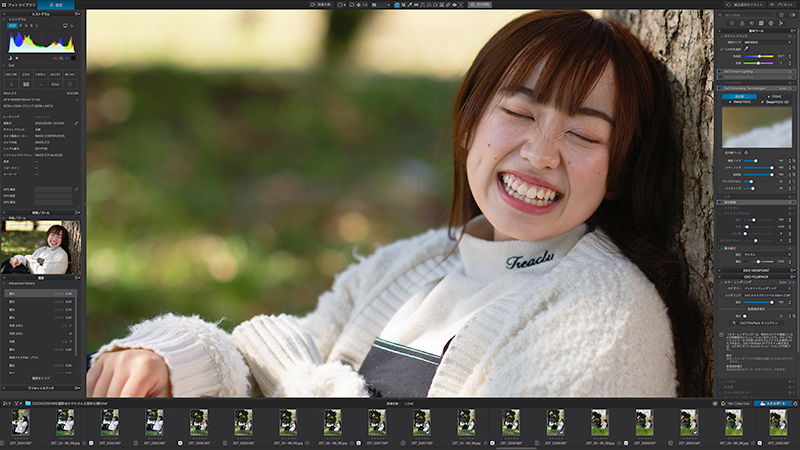Screen dimensions: 800x450
Task: Click the corrections search field
Action: [747, 15]
